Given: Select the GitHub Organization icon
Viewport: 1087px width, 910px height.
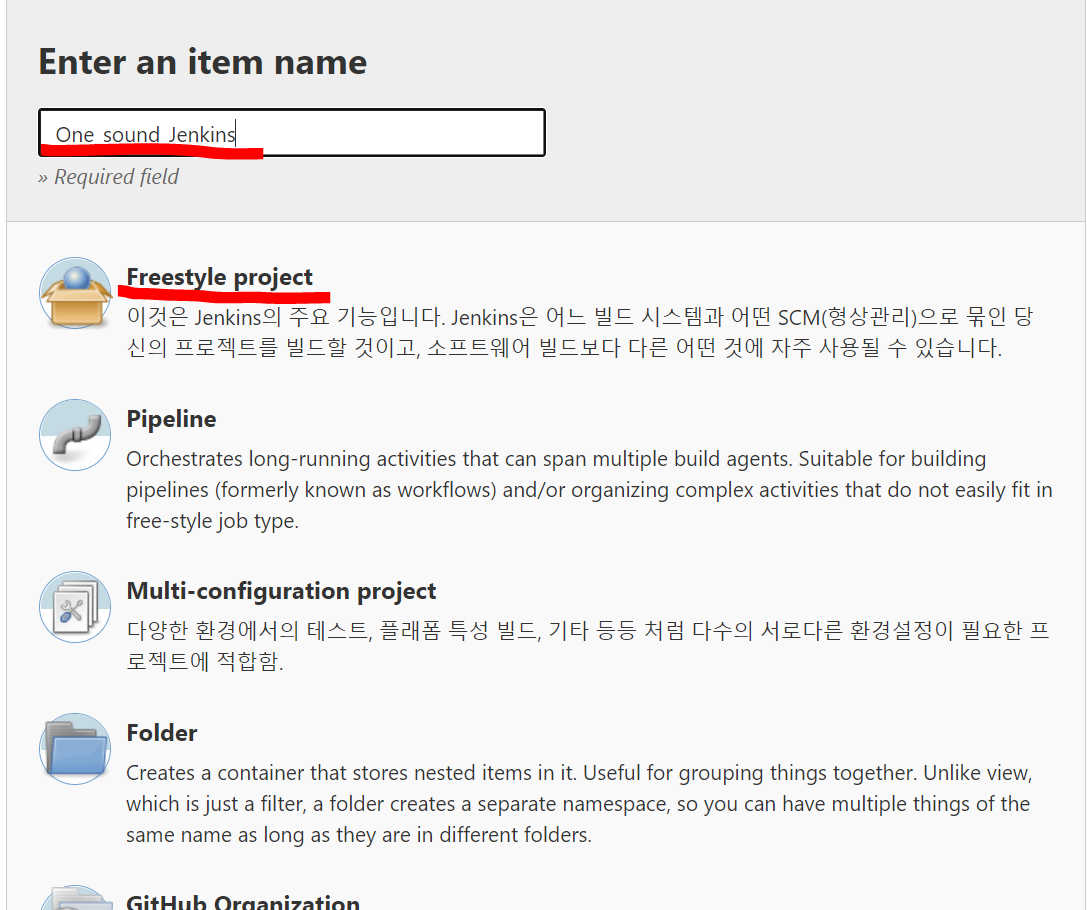Looking at the screenshot, I should tap(76, 898).
